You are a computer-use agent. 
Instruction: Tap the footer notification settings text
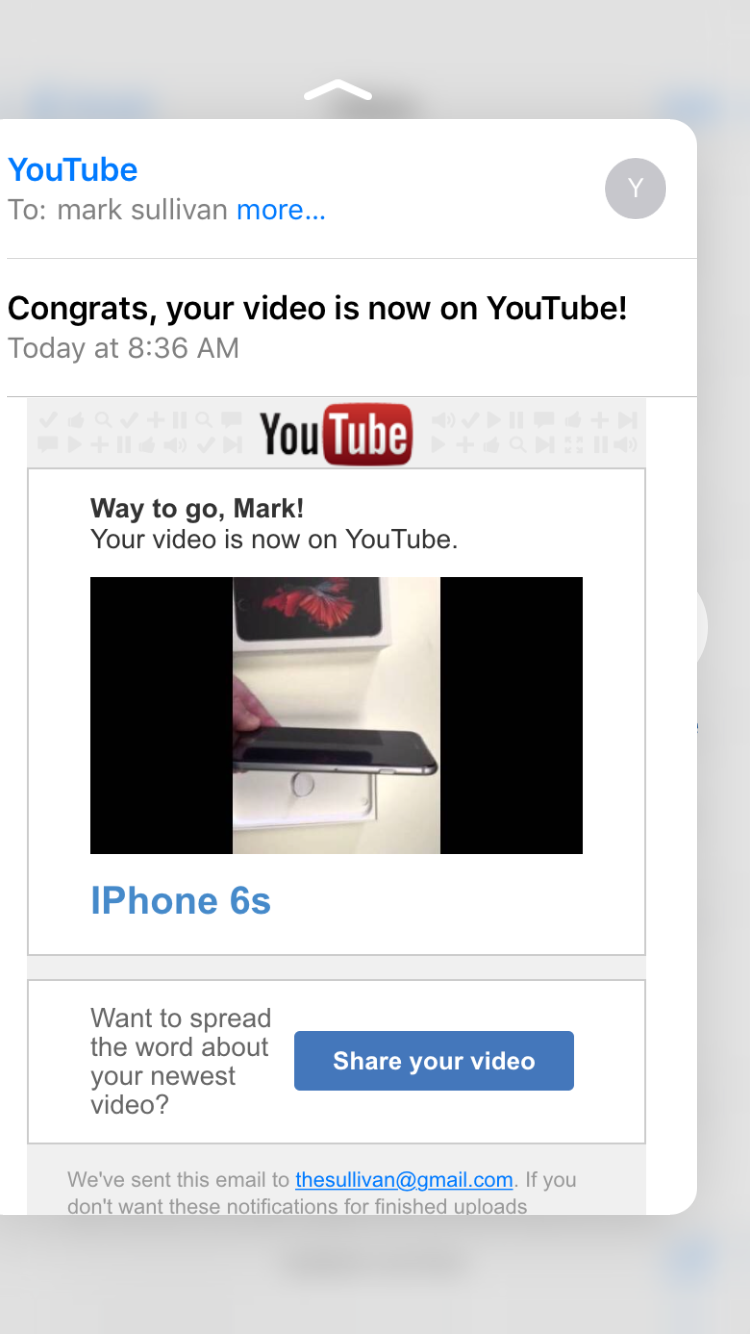322,1192
